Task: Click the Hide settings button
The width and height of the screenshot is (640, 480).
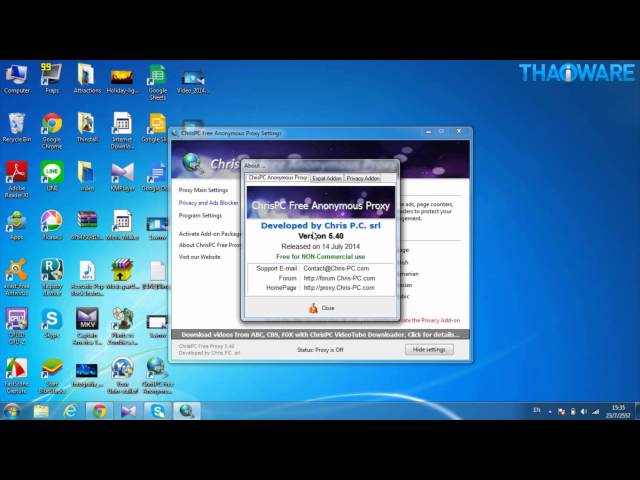Action: pyautogui.click(x=429, y=350)
